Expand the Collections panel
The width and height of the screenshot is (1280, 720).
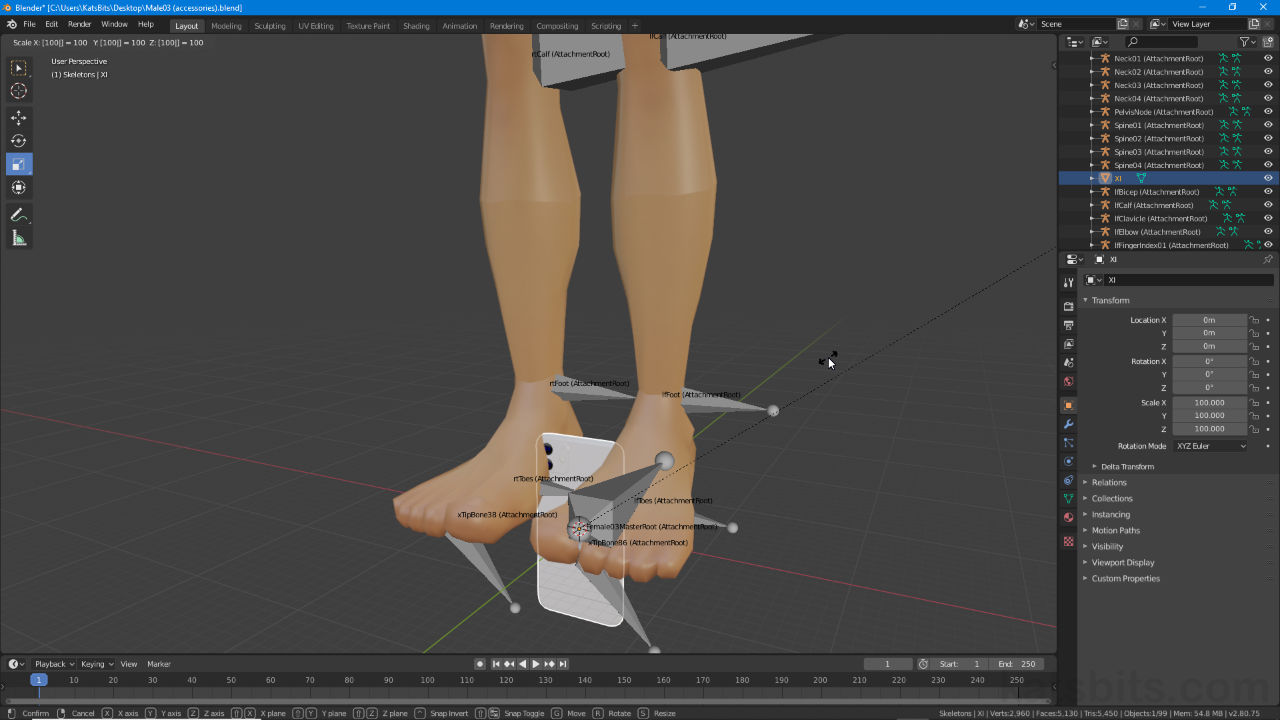tap(1111, 498)
